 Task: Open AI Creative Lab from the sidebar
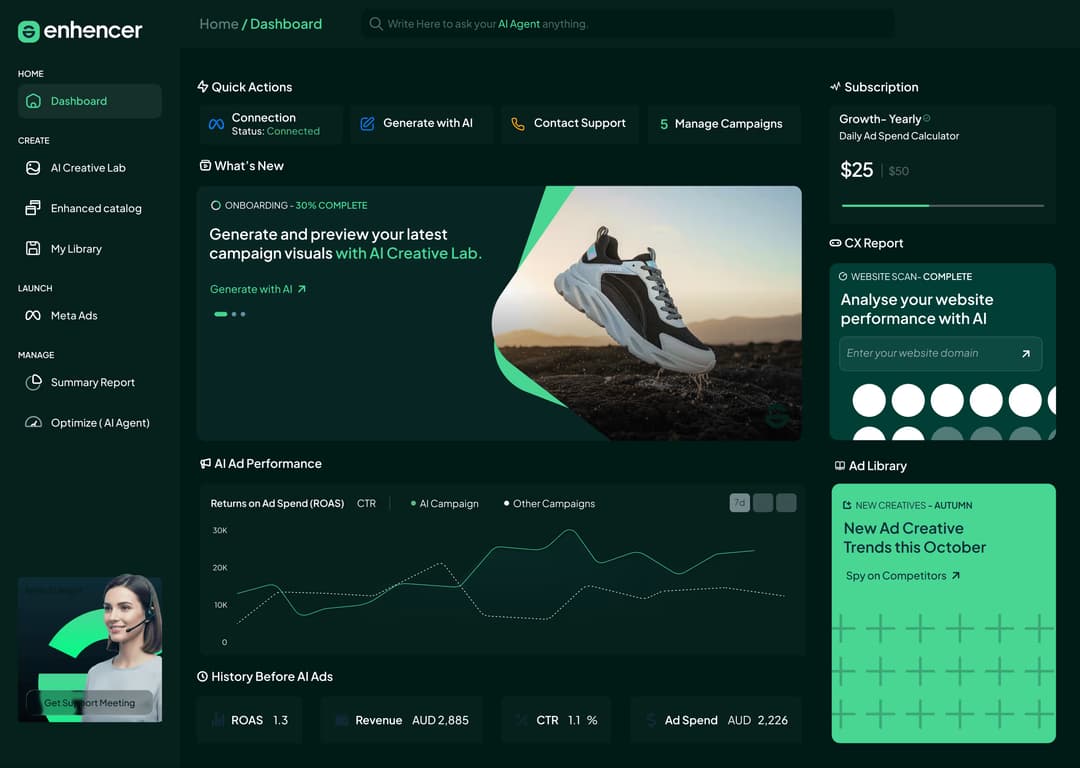pyautogui.click(x=34, y=168)
